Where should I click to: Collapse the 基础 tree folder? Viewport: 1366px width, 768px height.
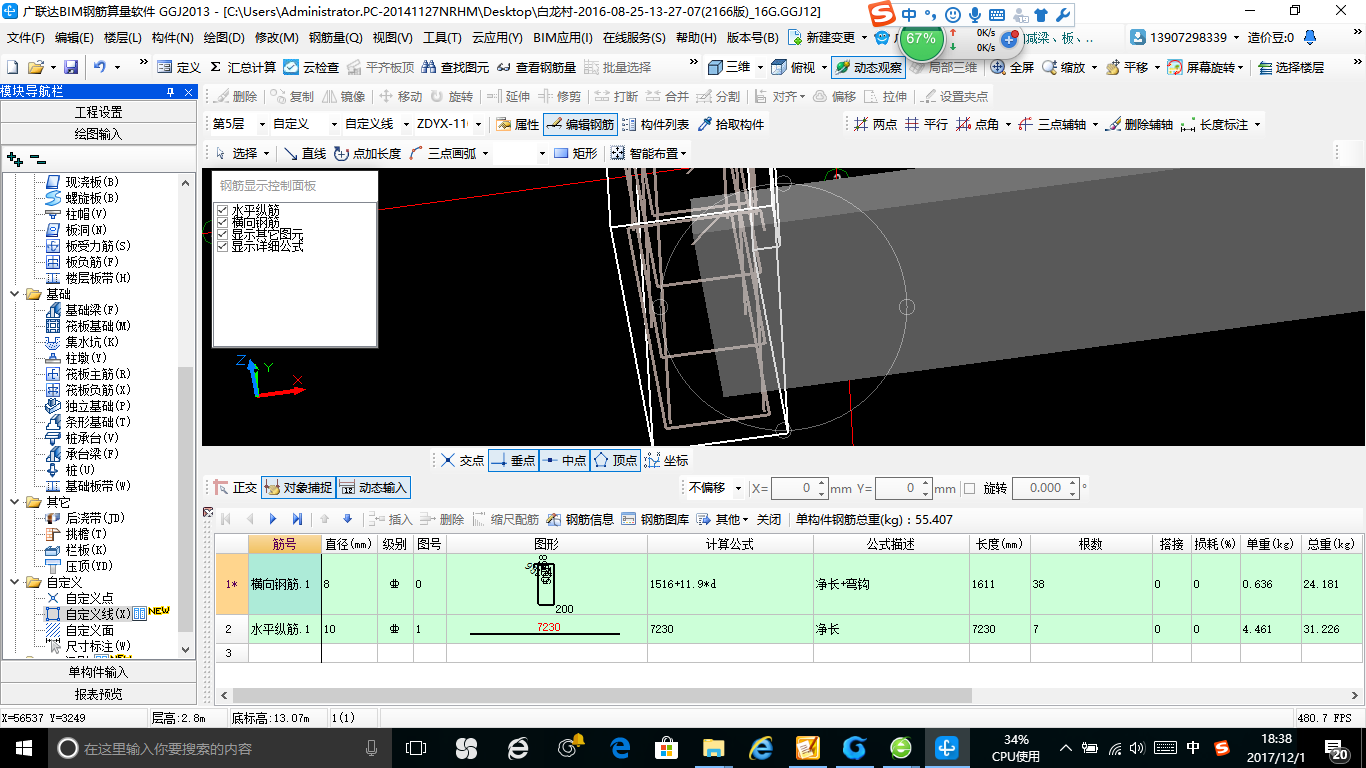click(15, 294)
